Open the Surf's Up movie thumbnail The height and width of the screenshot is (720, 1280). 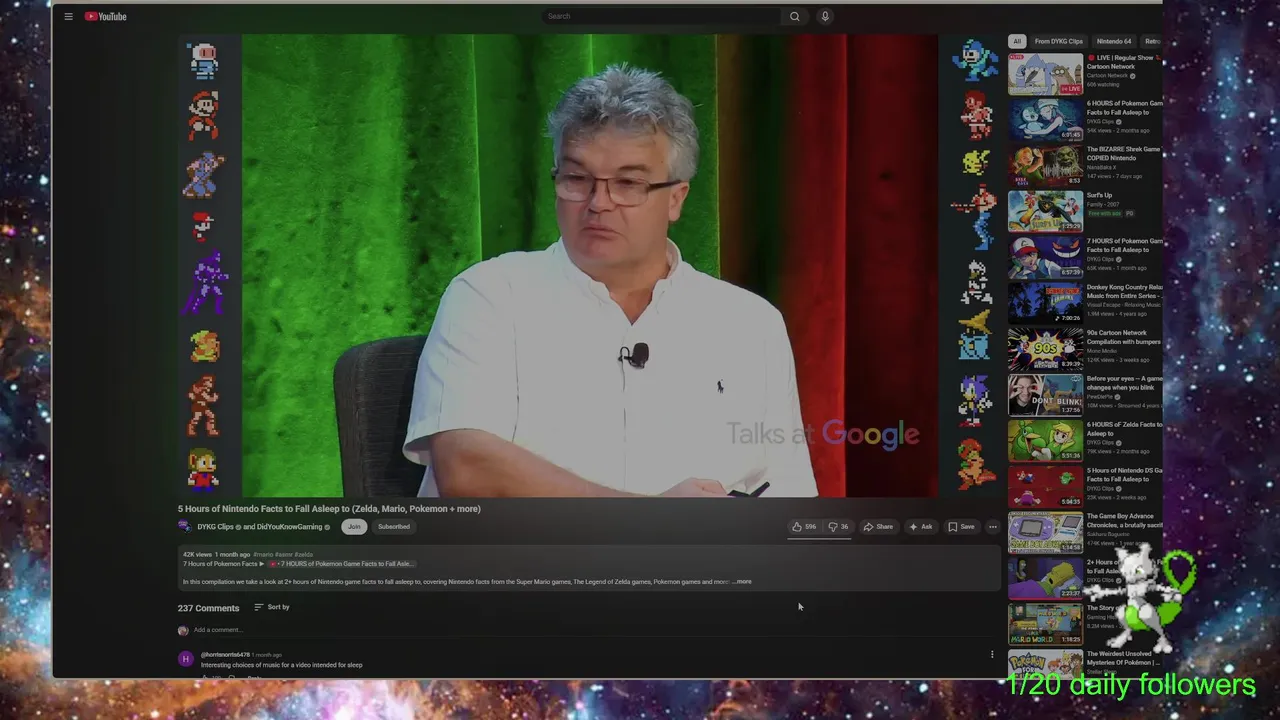coord(1045,212)
